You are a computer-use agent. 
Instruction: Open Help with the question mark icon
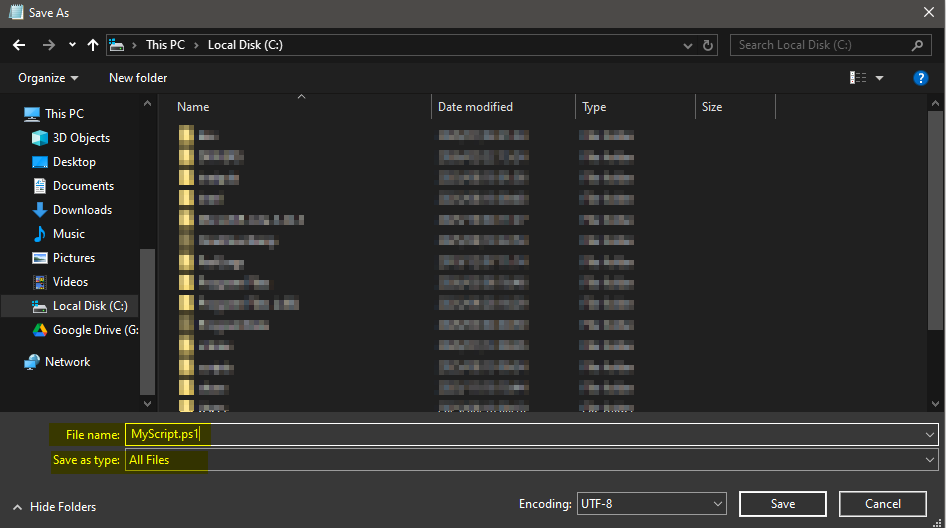920,78
